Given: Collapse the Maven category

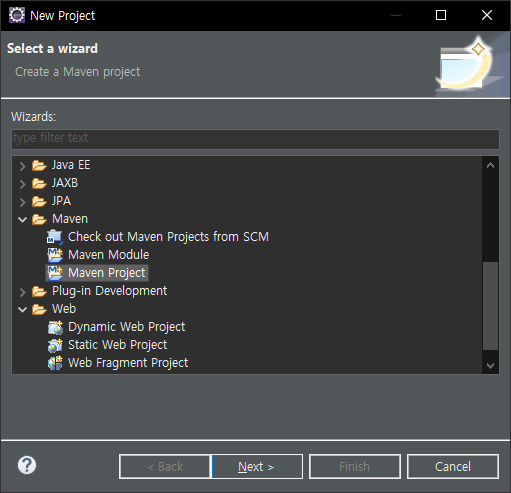Looking at the screenshot, I should tap(22, 220).
